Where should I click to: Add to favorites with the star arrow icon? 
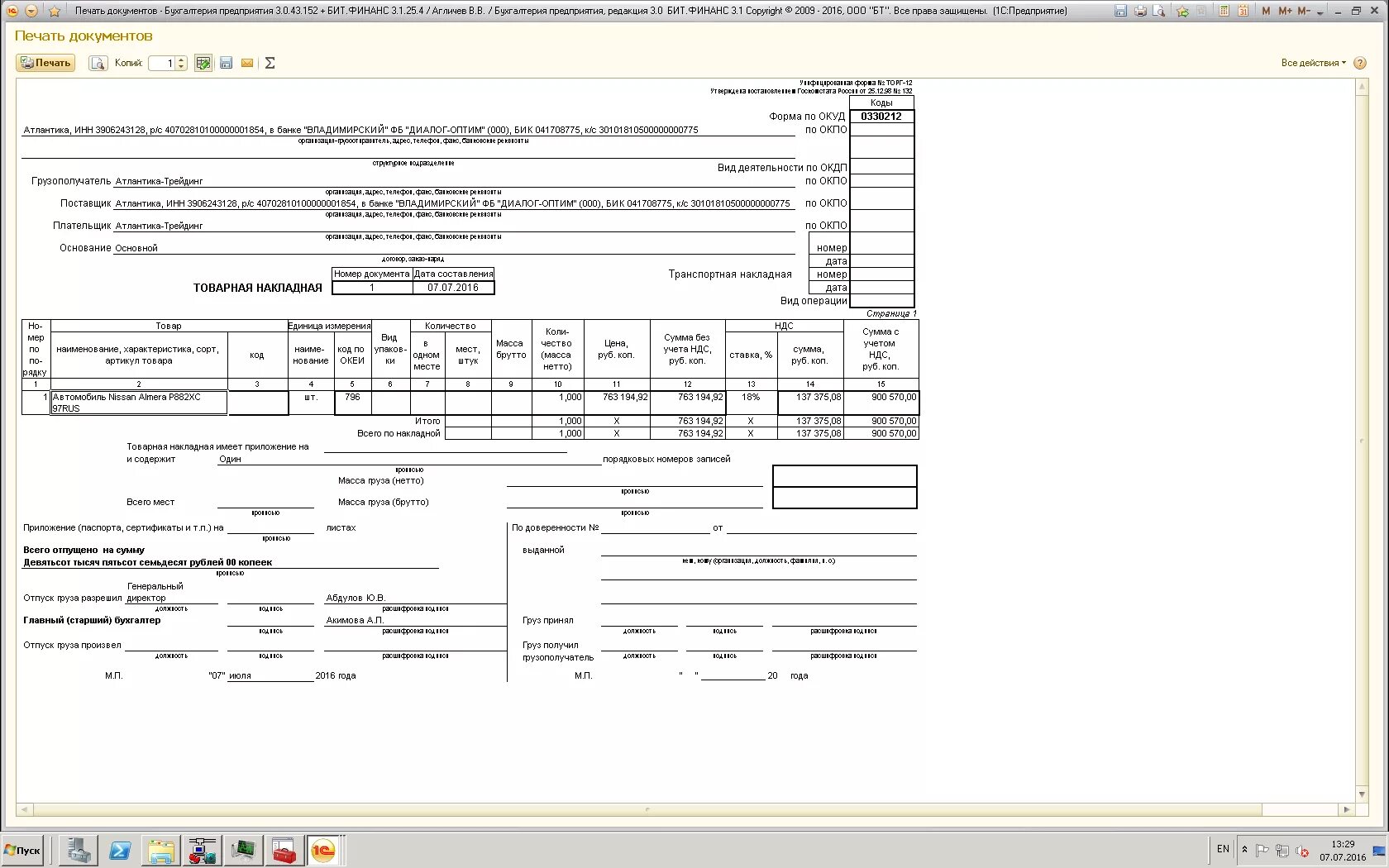coord(1182,11)
